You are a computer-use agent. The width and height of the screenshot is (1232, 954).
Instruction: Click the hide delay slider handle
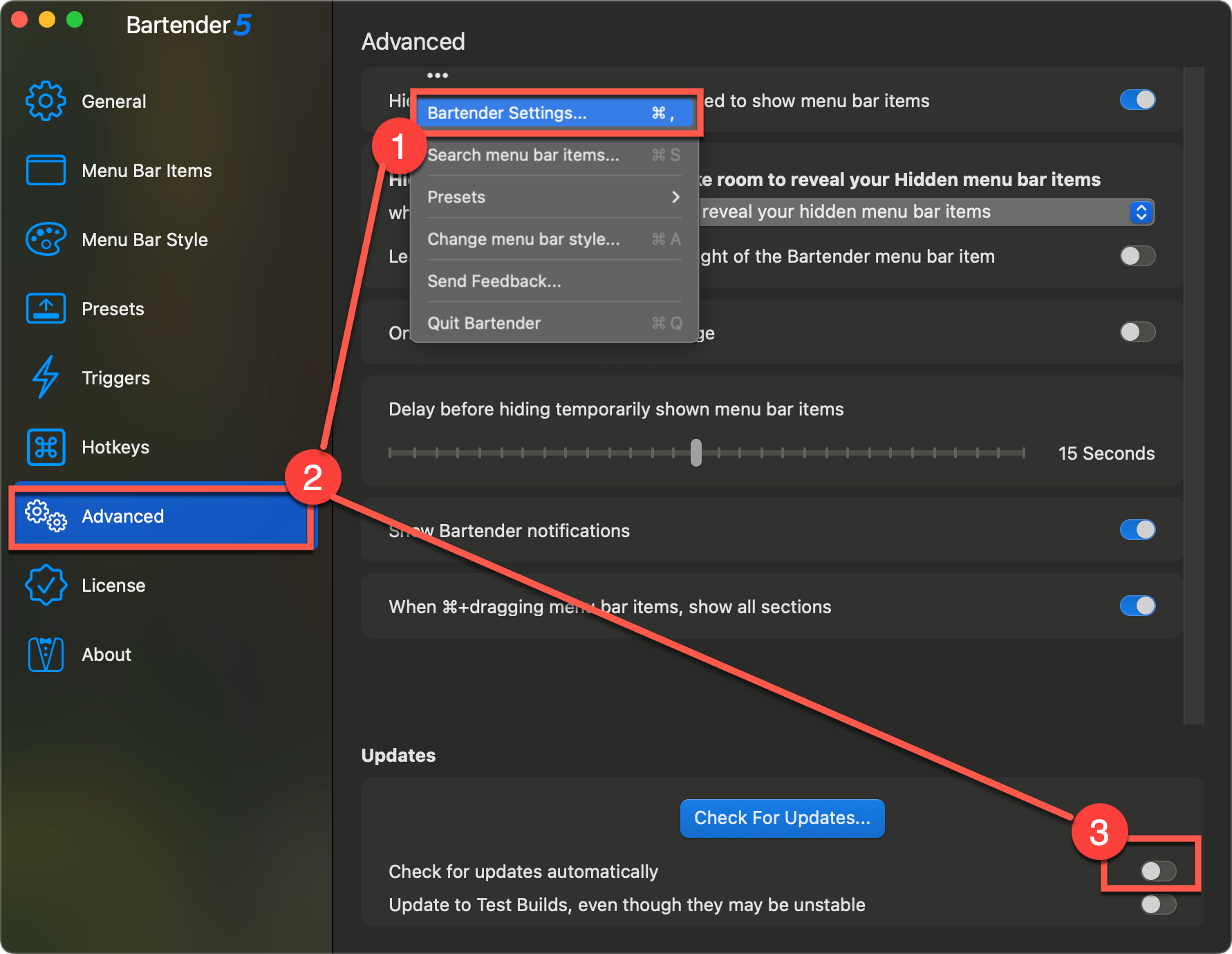pos(696,453)
